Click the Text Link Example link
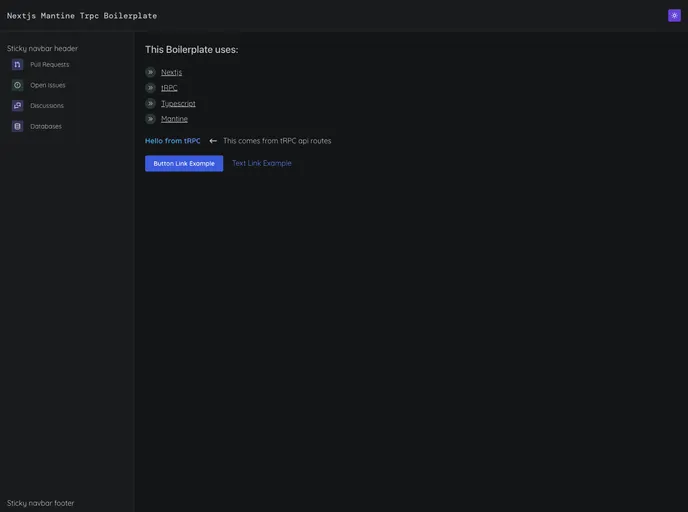Viewport: 688px width, 512px height. (262, 163)
